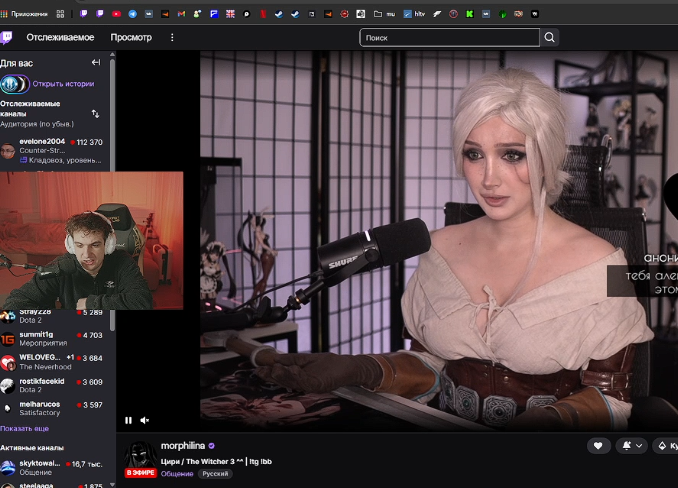
Task: Collapse the sidebar with the arrow icon
Action: [96, 63]
